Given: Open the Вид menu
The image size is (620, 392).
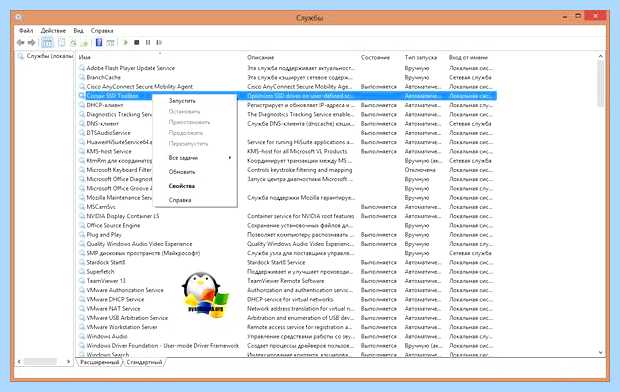Looking at the screenshot, I should 78,30.
